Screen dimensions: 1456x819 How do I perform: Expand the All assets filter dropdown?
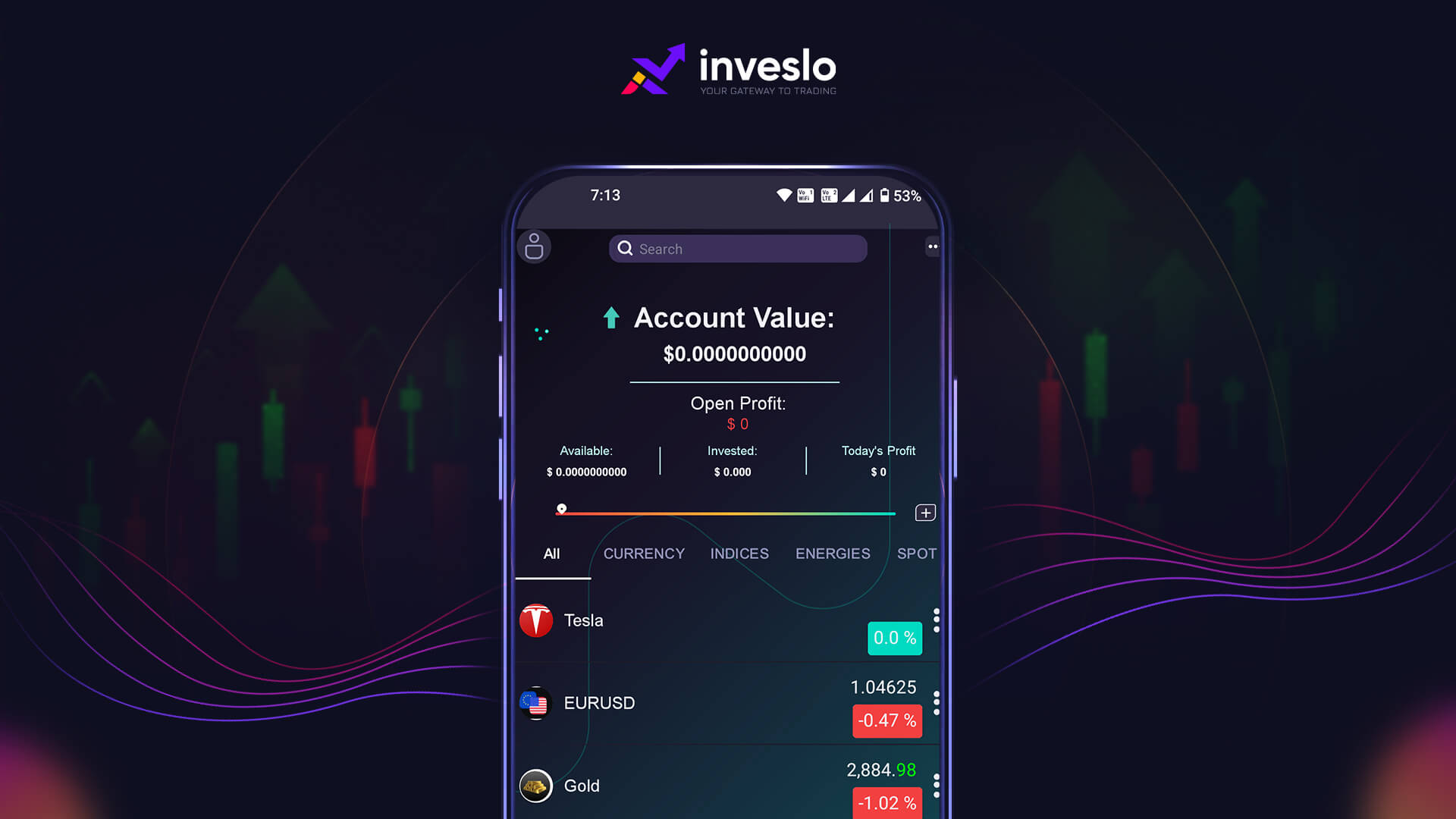click(x=551, y=553)
